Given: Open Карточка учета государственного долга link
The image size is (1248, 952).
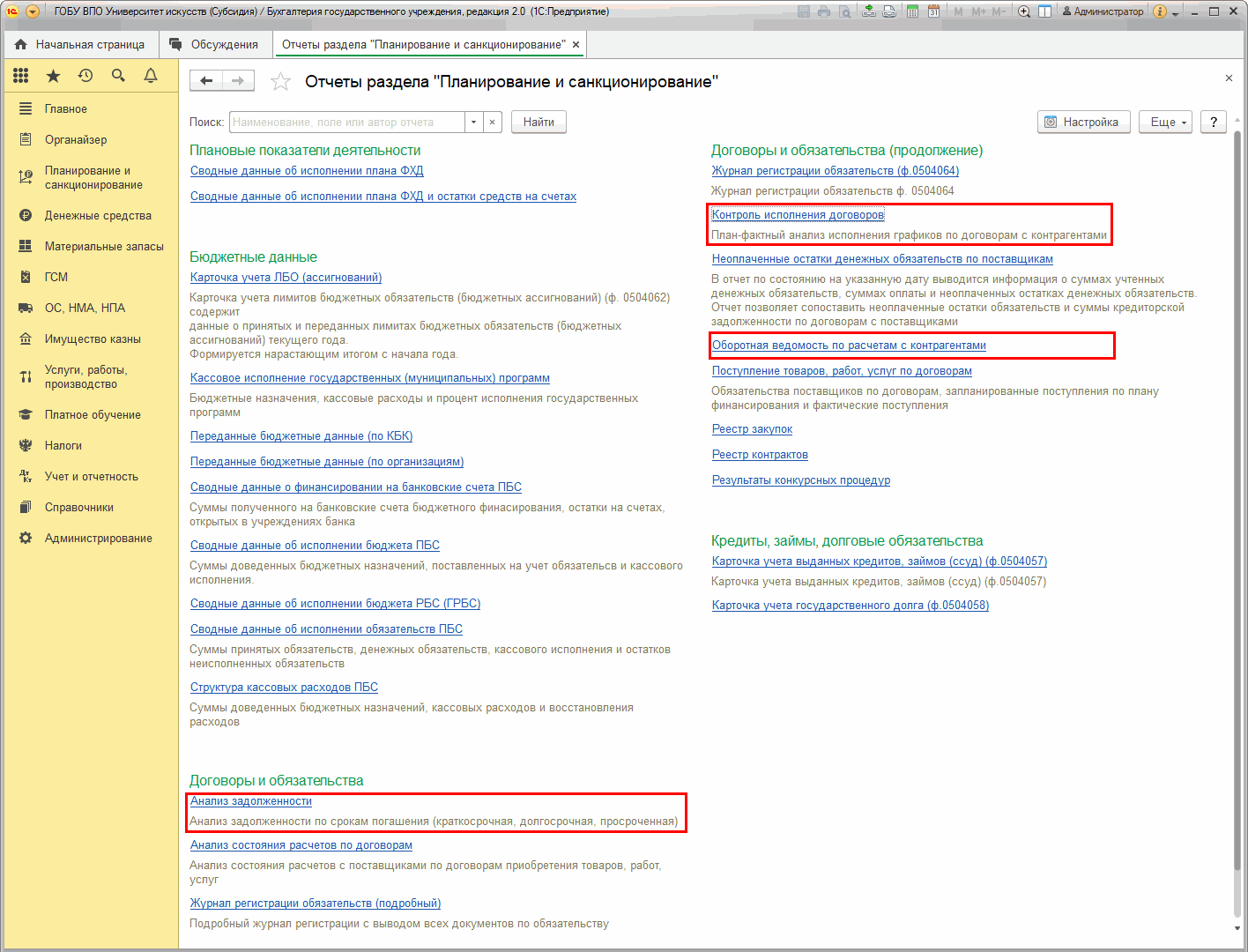Looking at the screenshot, I should pos(851,606).
